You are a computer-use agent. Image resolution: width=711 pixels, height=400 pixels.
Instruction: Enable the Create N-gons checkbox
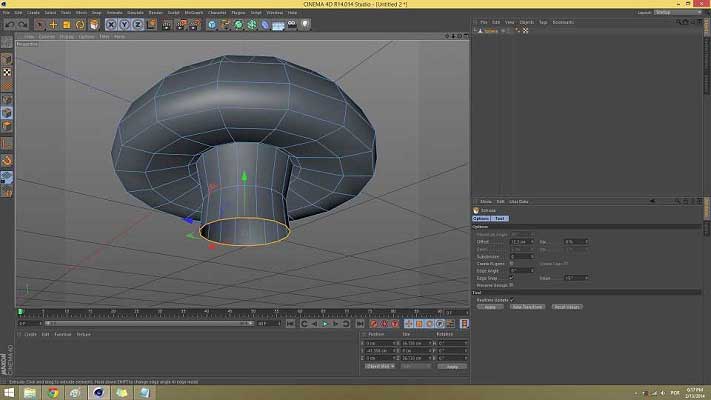pyautogui.click(x=513, y=263)
